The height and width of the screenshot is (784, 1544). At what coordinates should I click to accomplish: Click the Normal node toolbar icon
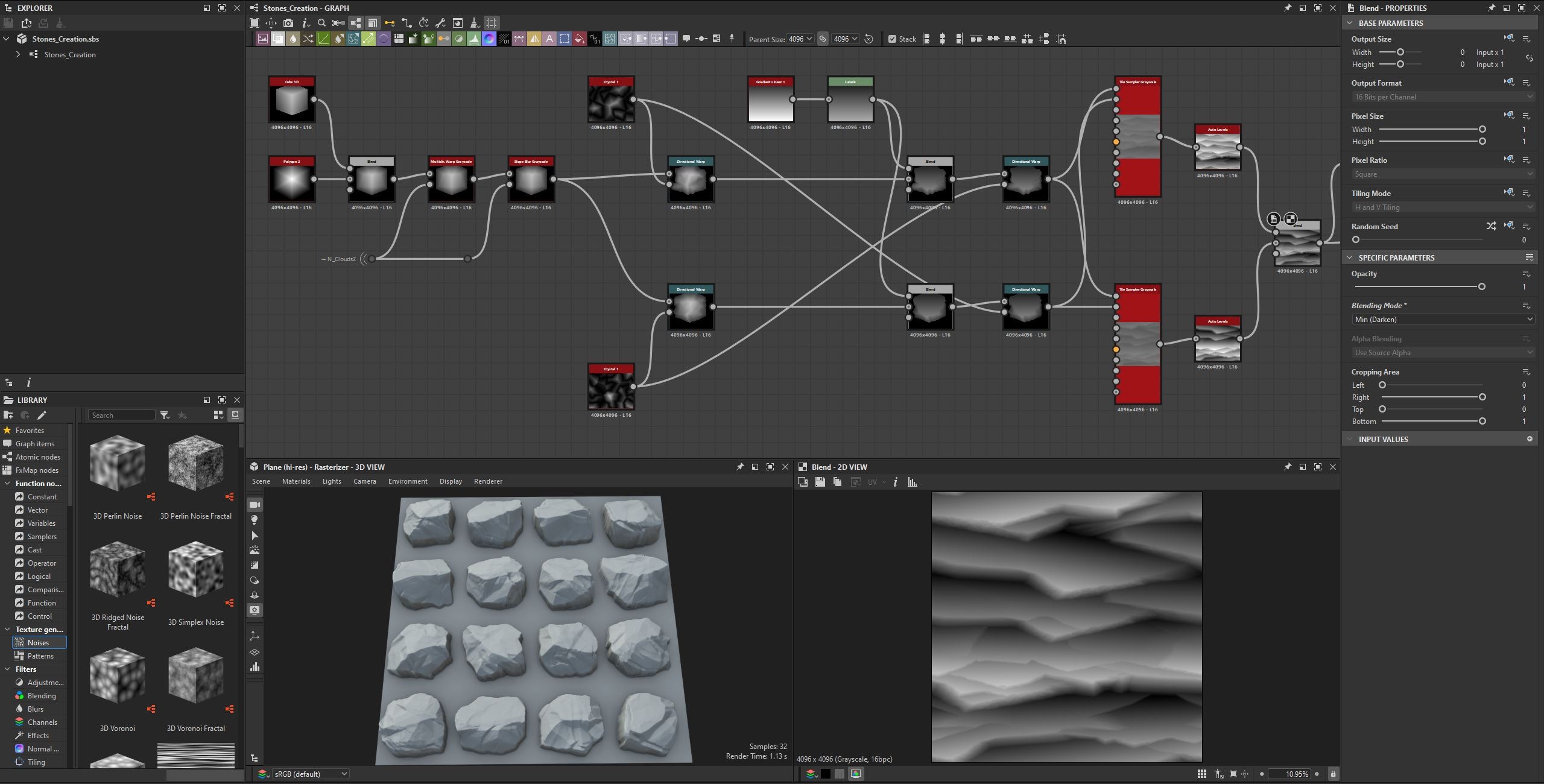coord(489,39)
